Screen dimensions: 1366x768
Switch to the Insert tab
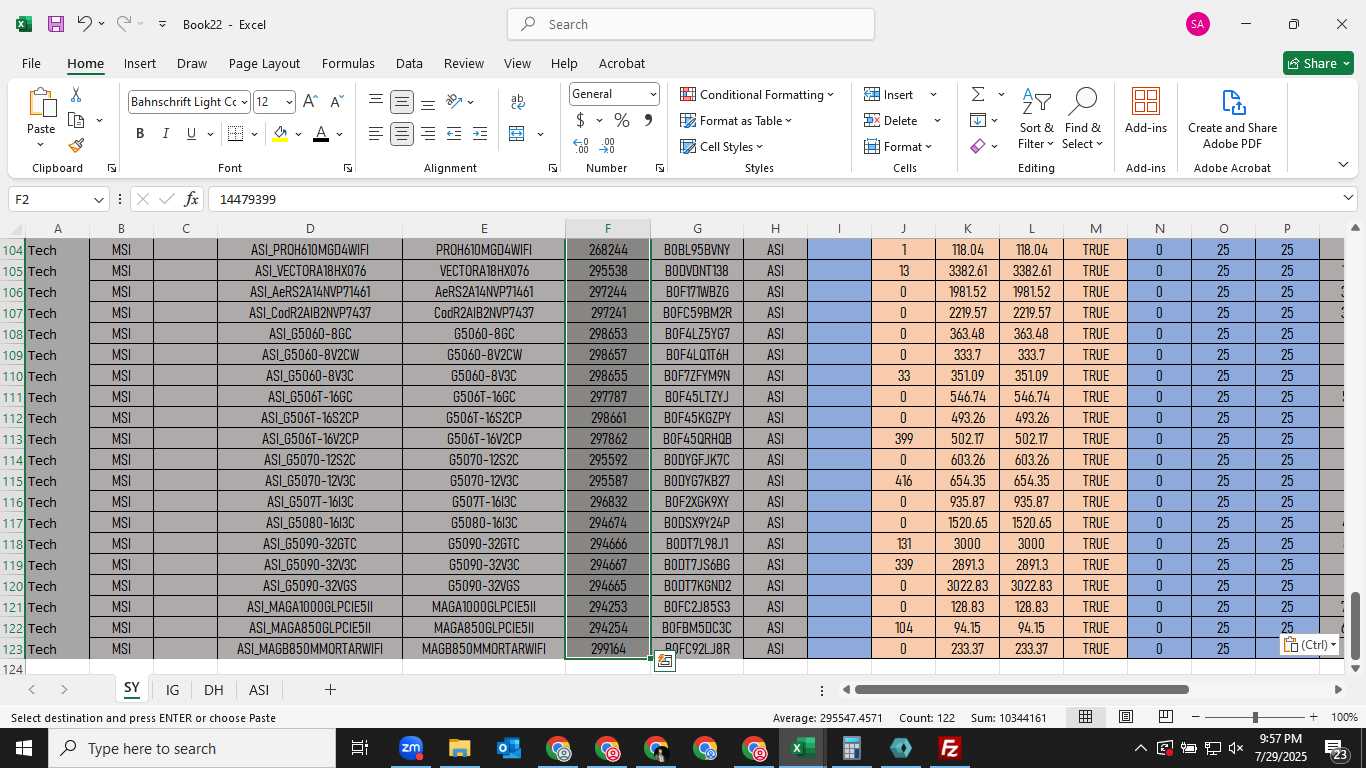coord(140,63)
